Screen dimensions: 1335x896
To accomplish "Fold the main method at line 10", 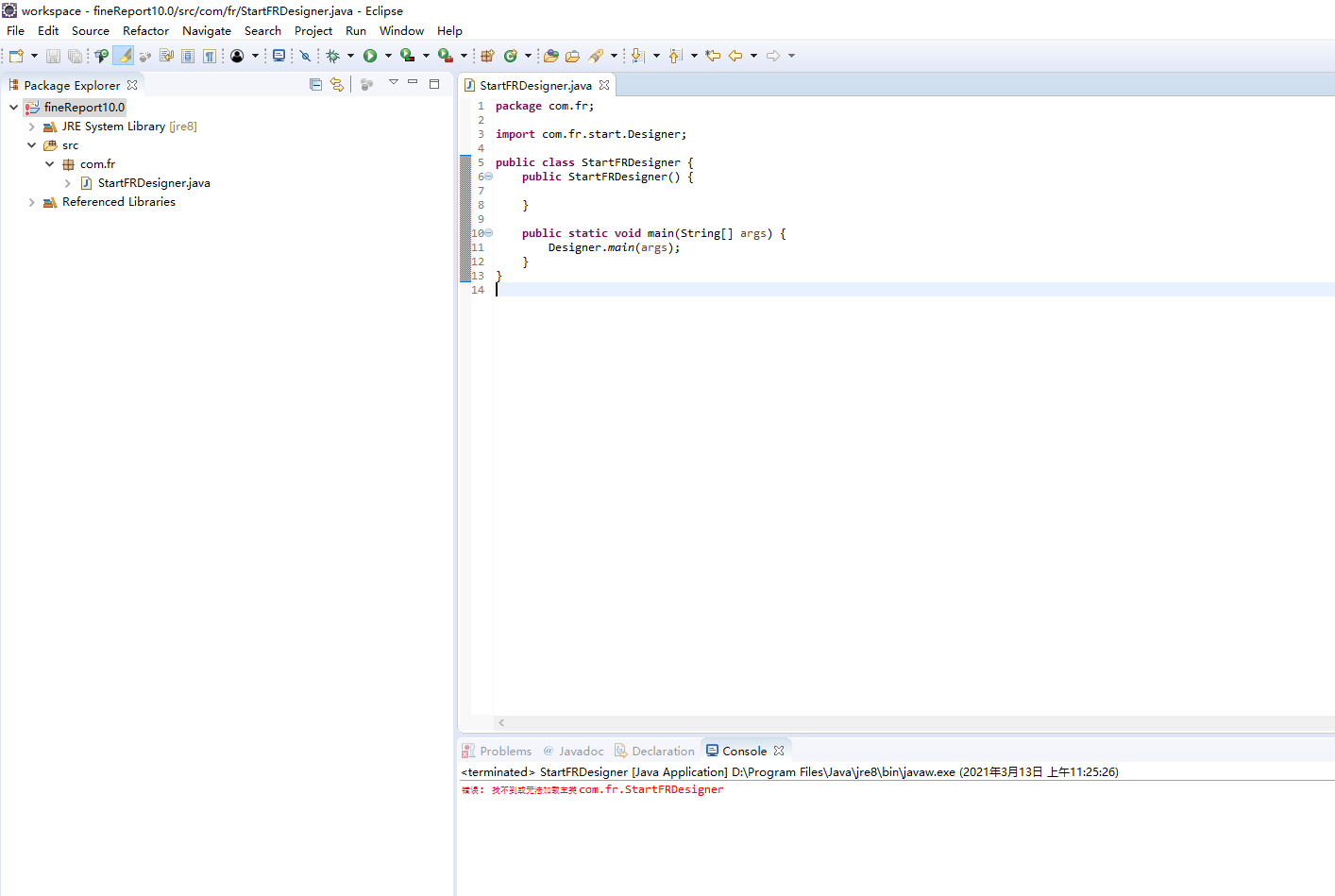I will click(488, 233).
